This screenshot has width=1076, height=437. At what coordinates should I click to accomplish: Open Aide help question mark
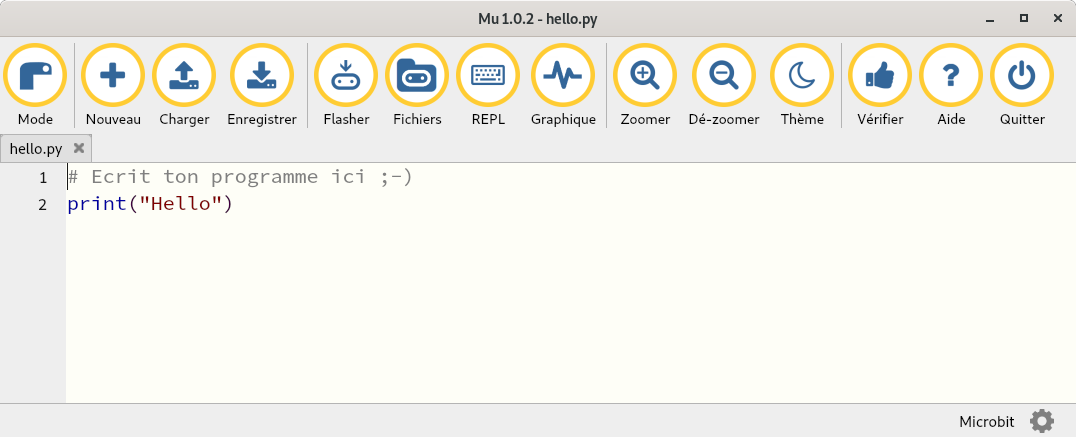click(950, 75)
